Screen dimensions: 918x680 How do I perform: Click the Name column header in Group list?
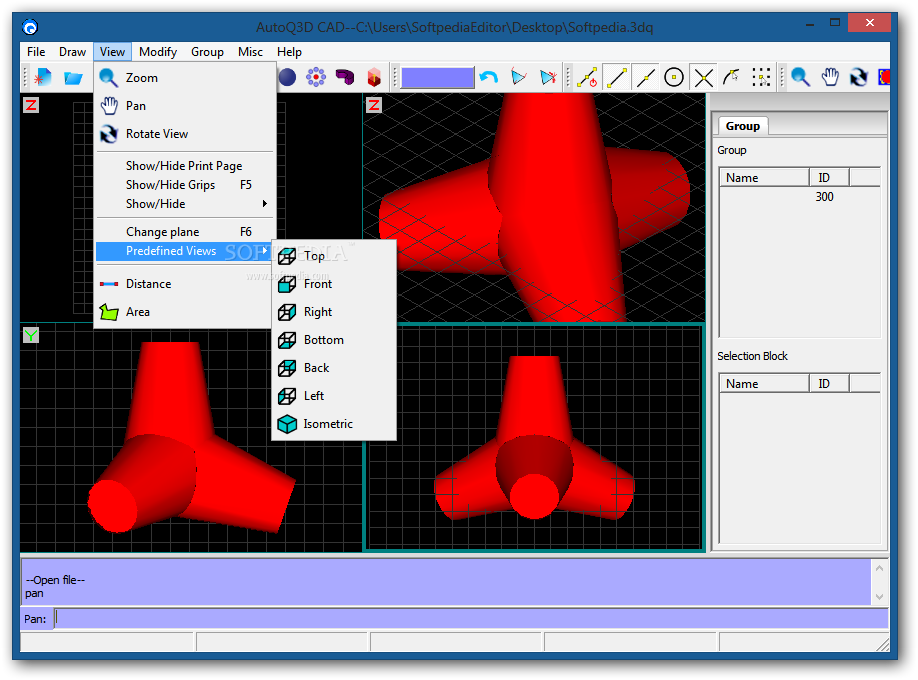(x=765, y=177)
